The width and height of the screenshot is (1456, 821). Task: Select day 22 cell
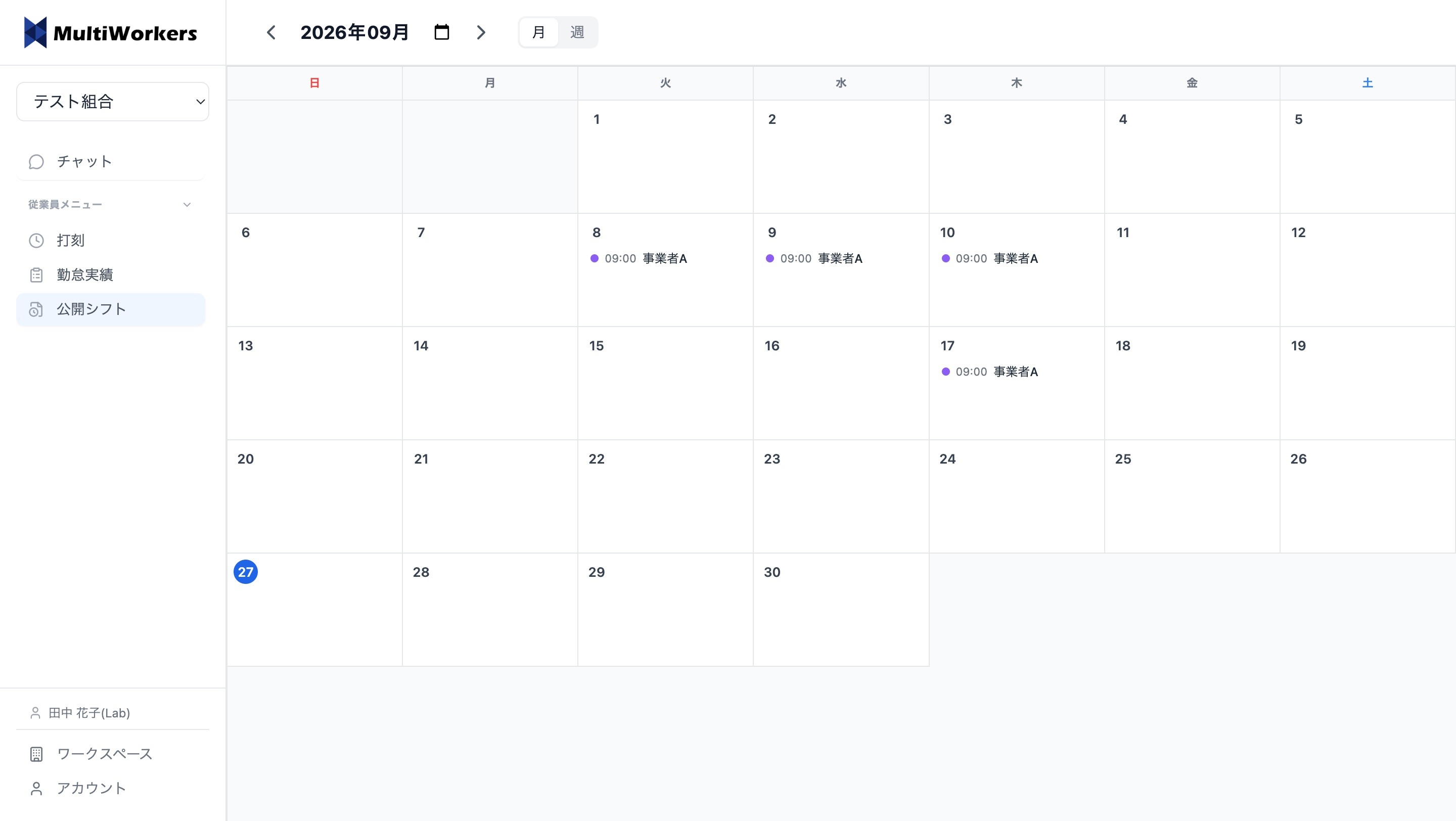pyautogui.click(x=665, y=496)
